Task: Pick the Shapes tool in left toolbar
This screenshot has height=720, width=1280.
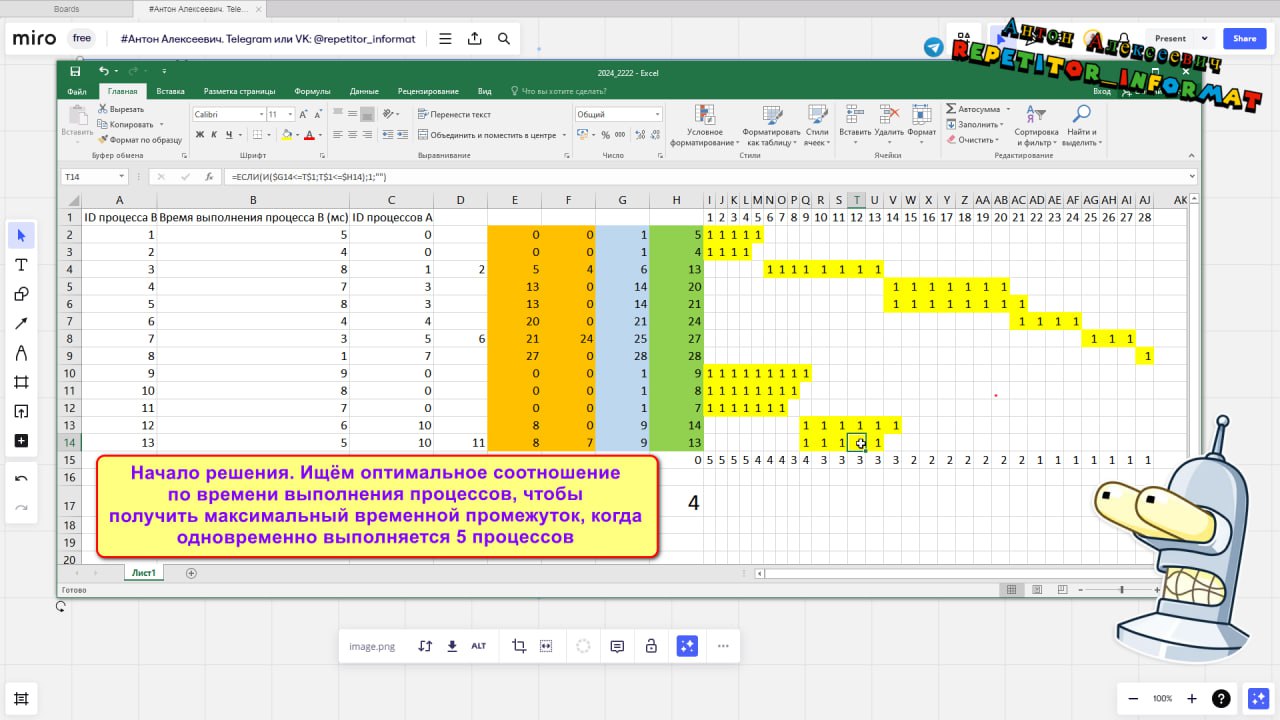Action: point(21,294)
